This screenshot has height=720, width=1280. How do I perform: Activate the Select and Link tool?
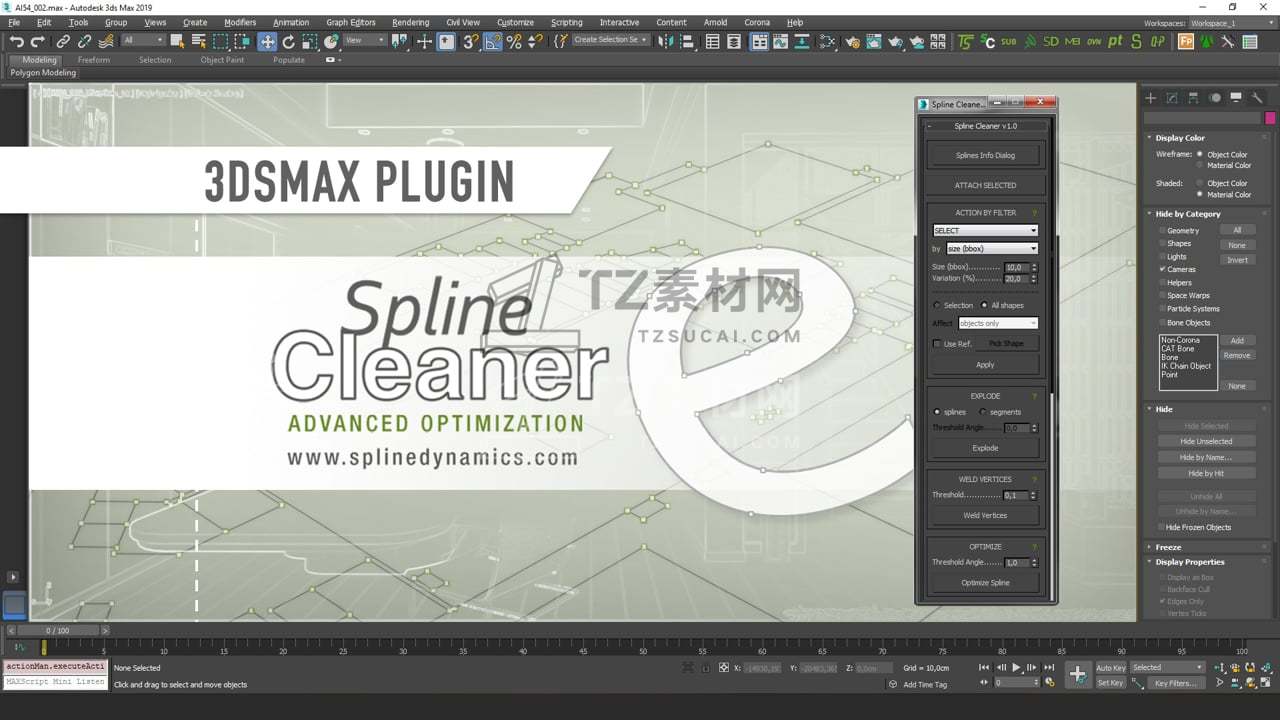tap(63, 41)
